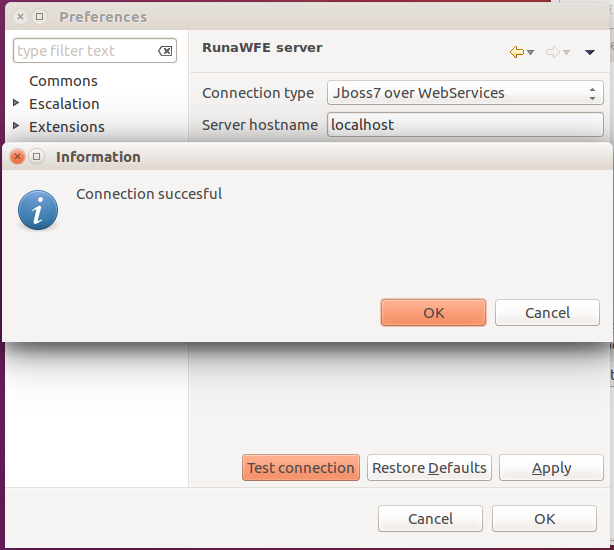Close the Information dialog with the red X
Screen dimensions: 614x550
pos(18,156)
